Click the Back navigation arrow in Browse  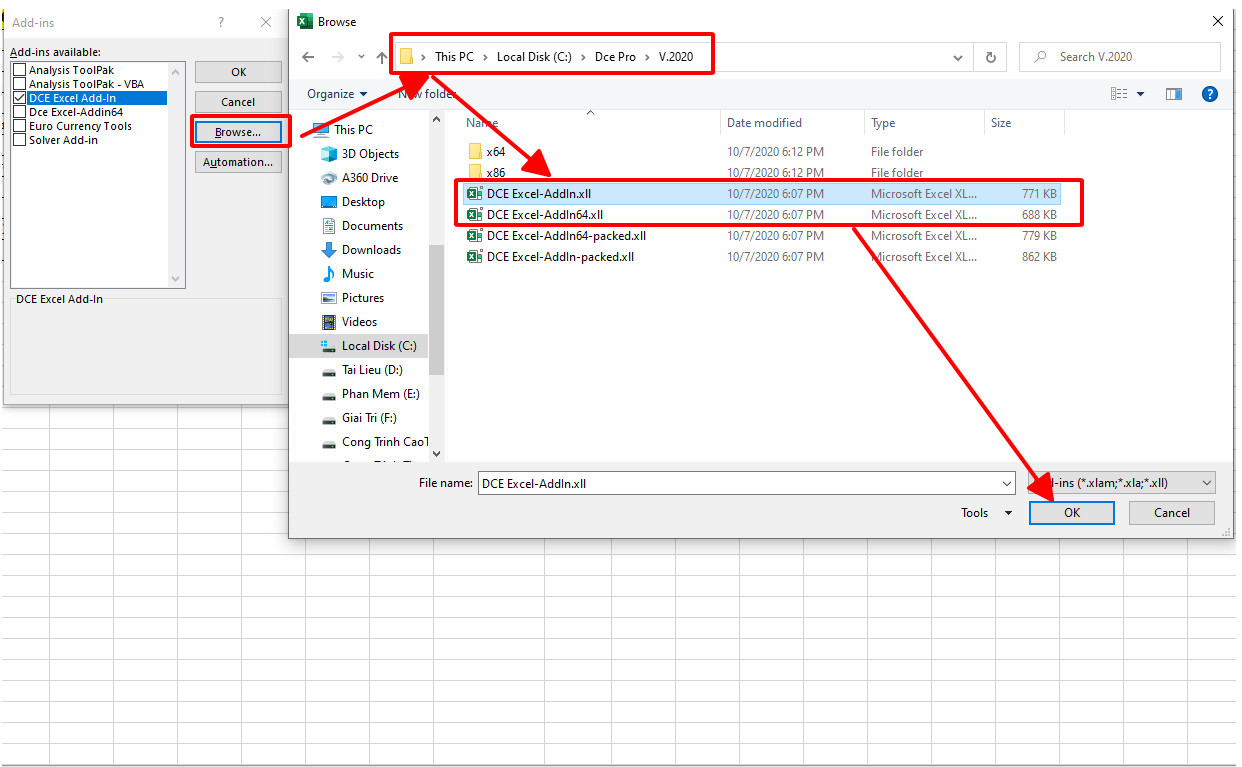[x=308, y=57]
